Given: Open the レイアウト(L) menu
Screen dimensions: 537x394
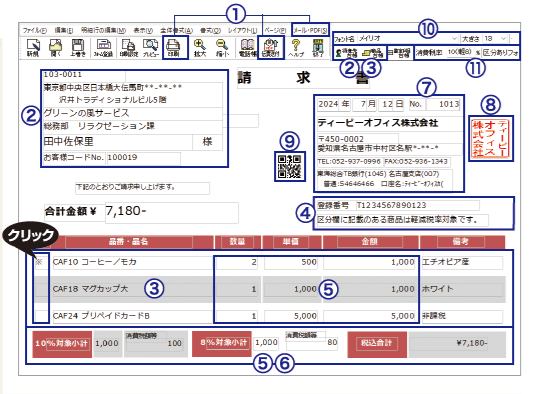Looking at the screenshot, I should 242,30.
